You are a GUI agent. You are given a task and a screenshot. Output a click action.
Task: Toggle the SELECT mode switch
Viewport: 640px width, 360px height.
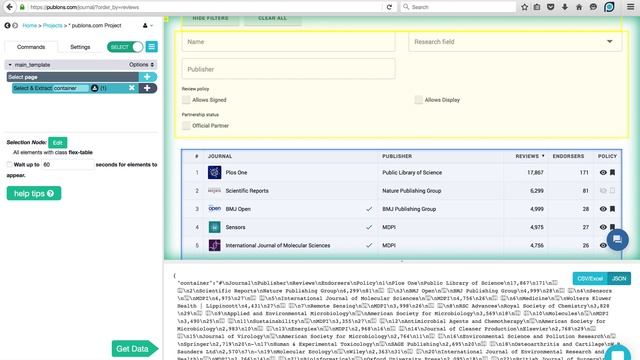click(125, 47)
